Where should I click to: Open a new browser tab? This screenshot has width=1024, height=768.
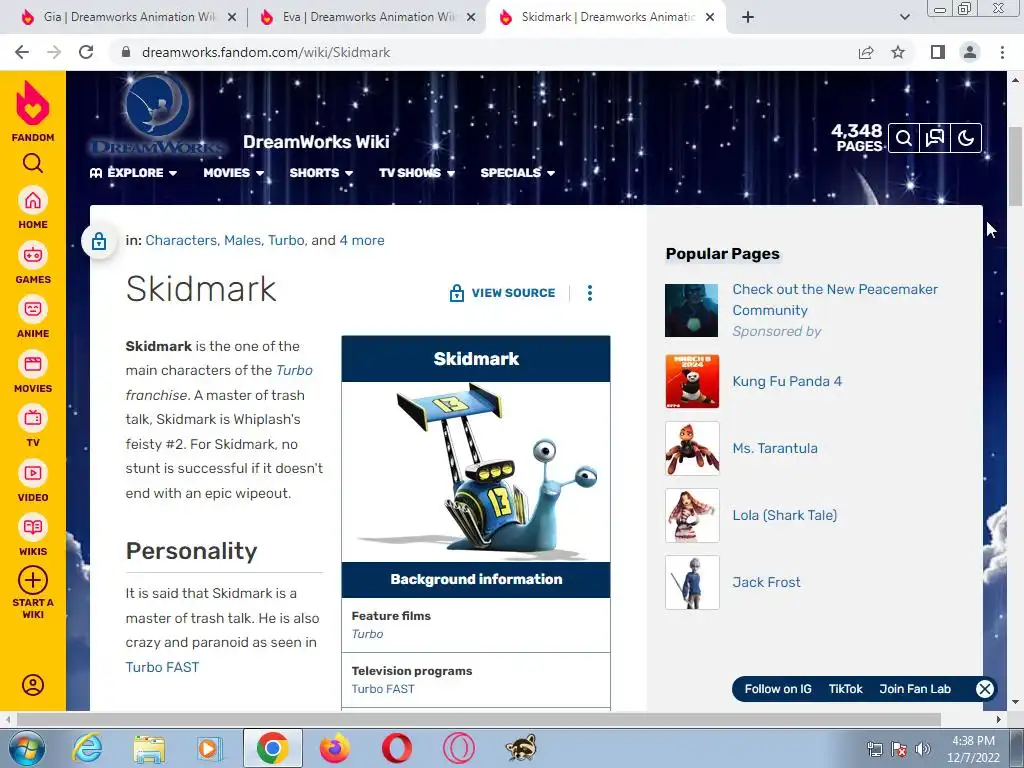tap(748, 18)
